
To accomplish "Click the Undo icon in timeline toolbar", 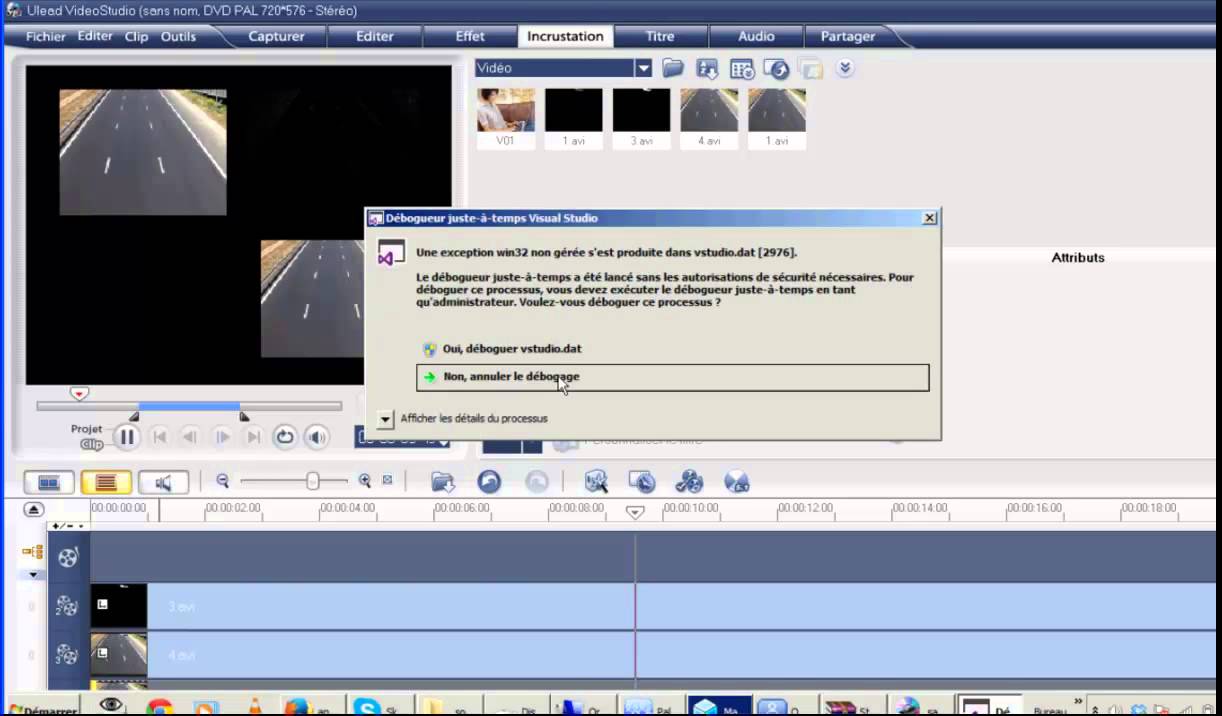I will [x=489, y=482].
